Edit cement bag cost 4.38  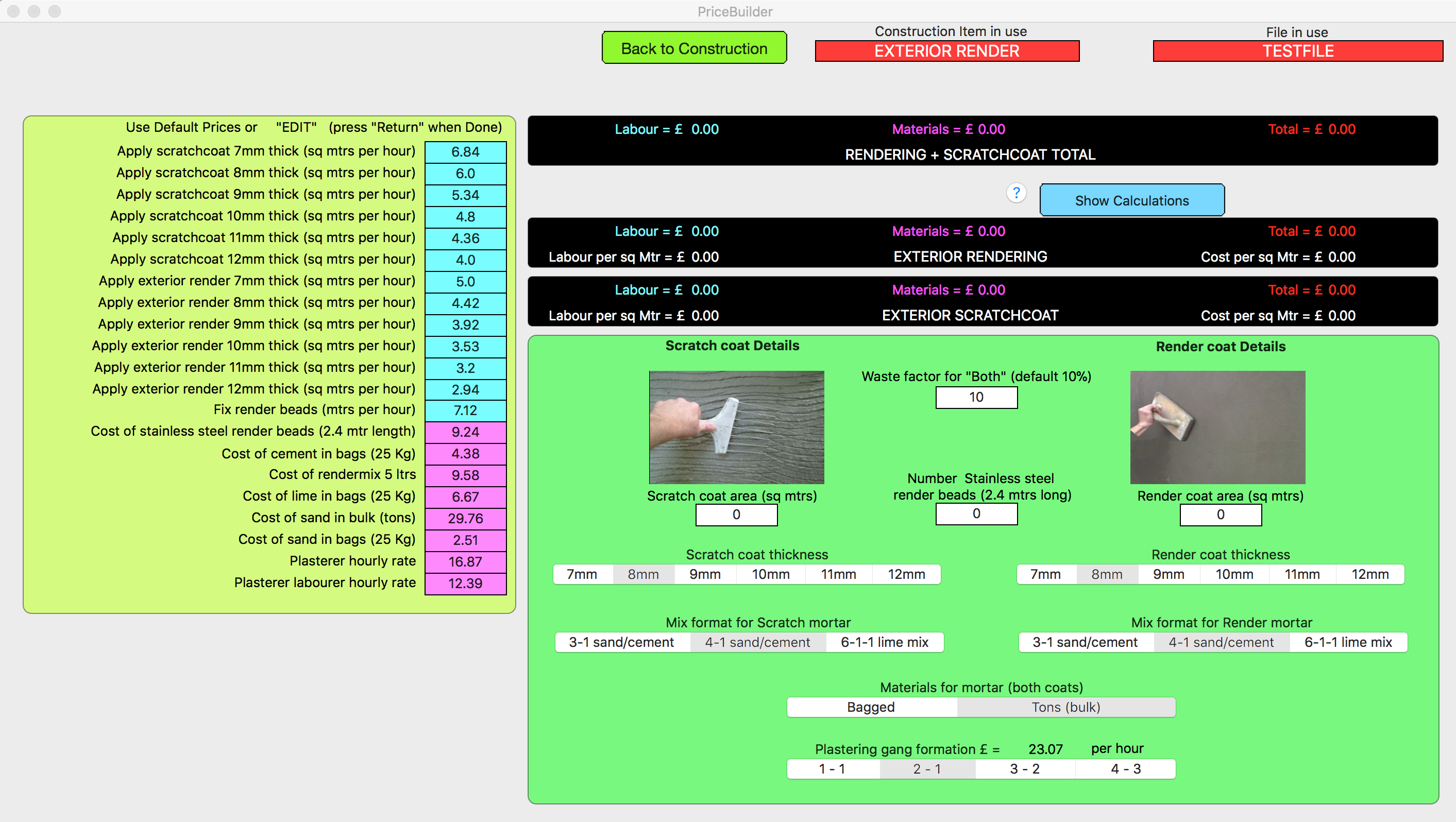[x=465, y=454]
